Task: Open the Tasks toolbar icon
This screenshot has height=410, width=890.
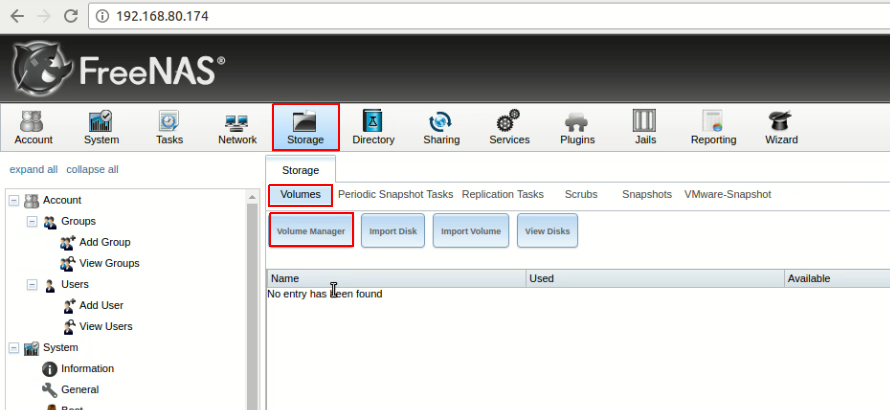Action: point(169,127)
